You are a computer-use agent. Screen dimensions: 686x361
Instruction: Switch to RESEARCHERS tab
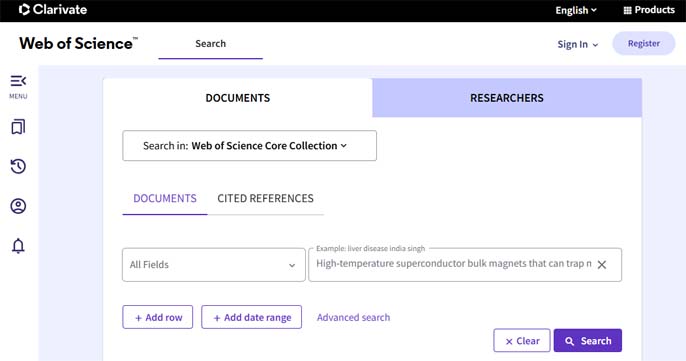[x=507, y=98]
